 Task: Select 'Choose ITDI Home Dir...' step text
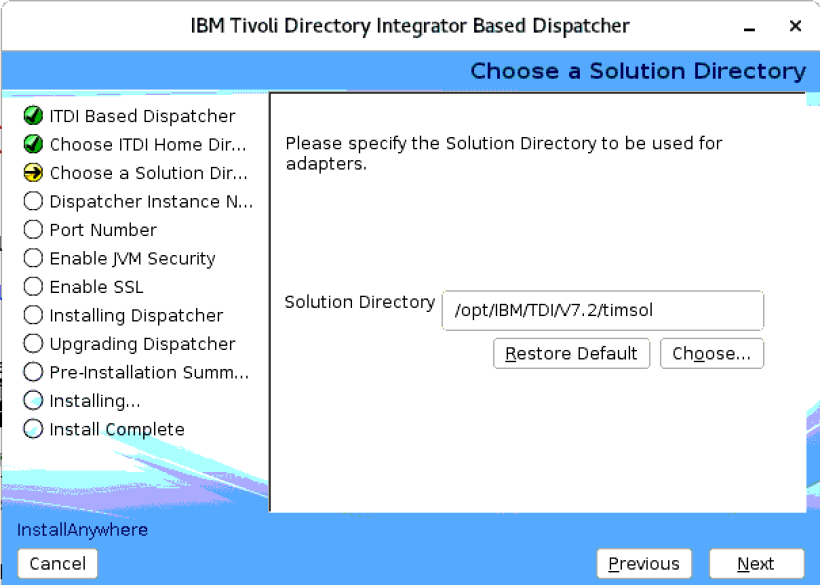coord(148,144)
